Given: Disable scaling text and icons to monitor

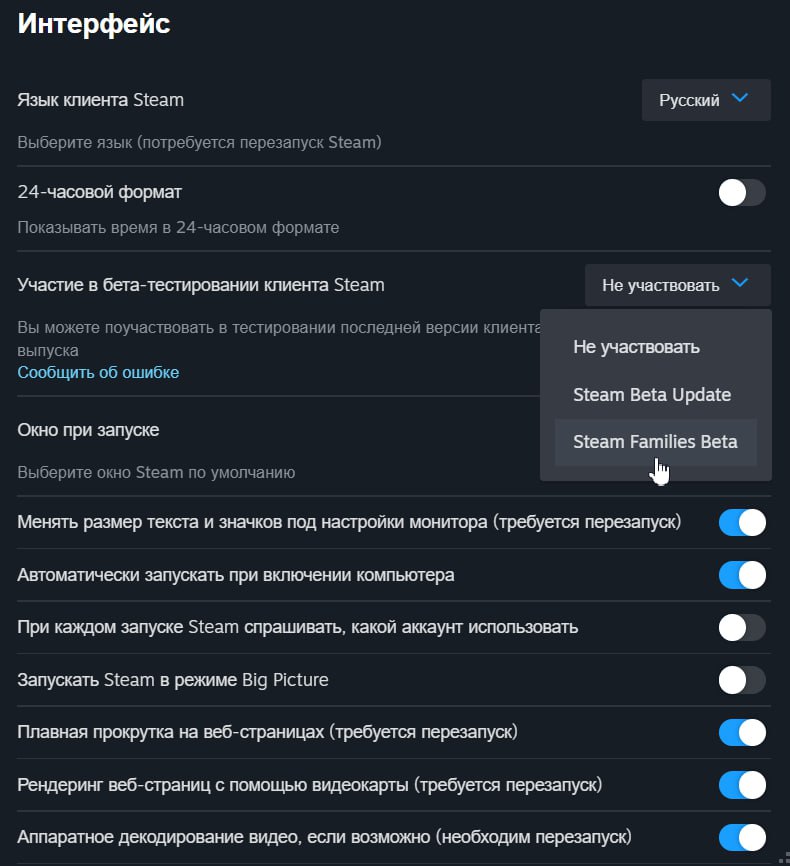Looking at the screenshot, I should point(742,522).
